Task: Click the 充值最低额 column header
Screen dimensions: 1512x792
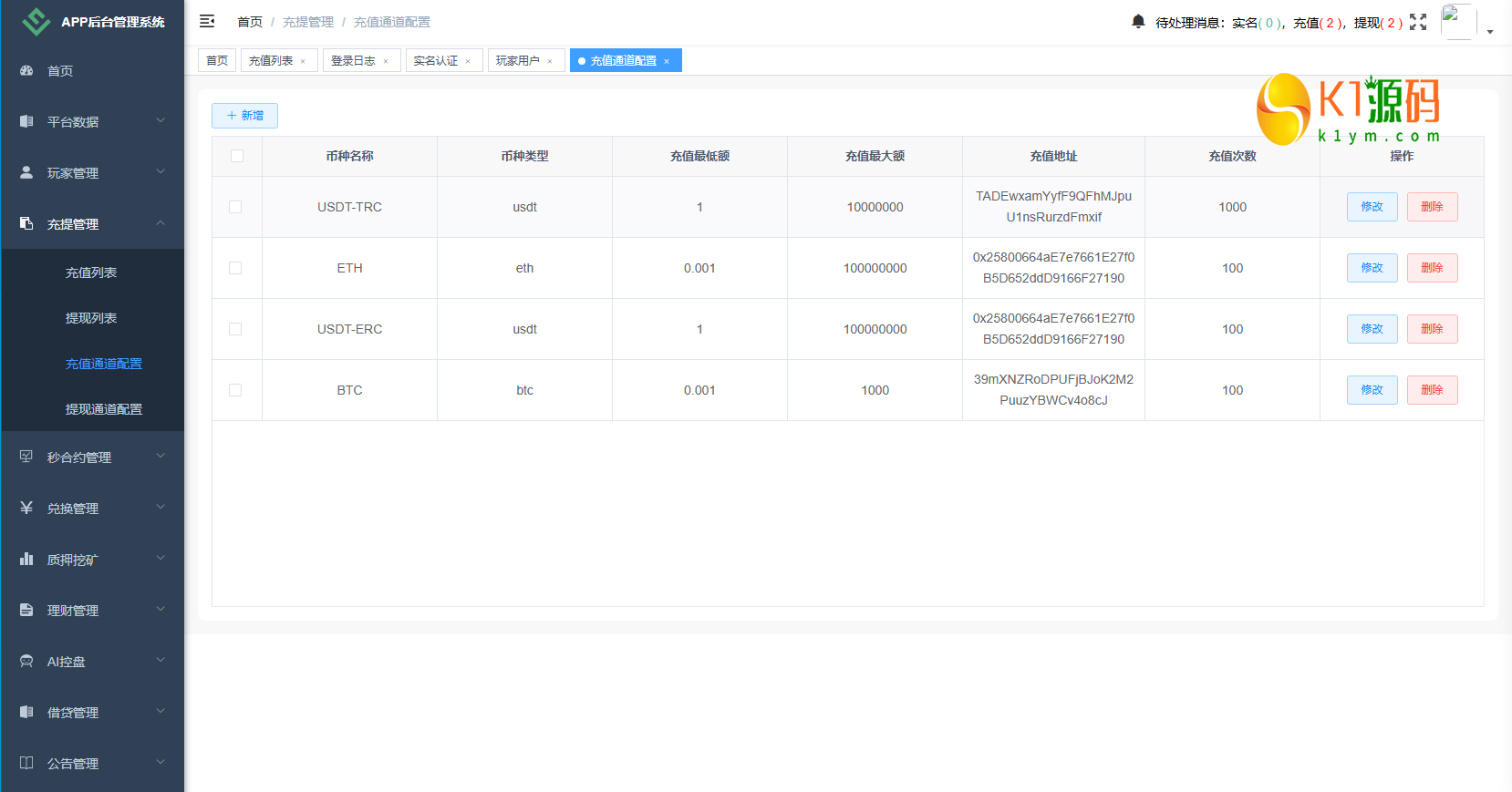Action: click(x=699, y=156)
